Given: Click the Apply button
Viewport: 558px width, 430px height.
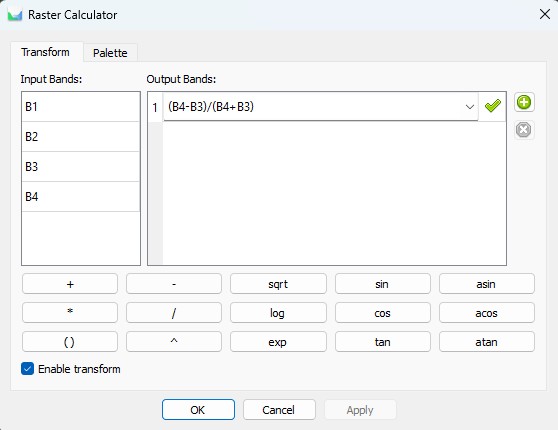Looking at the screenshot, I should click(360, 410).
